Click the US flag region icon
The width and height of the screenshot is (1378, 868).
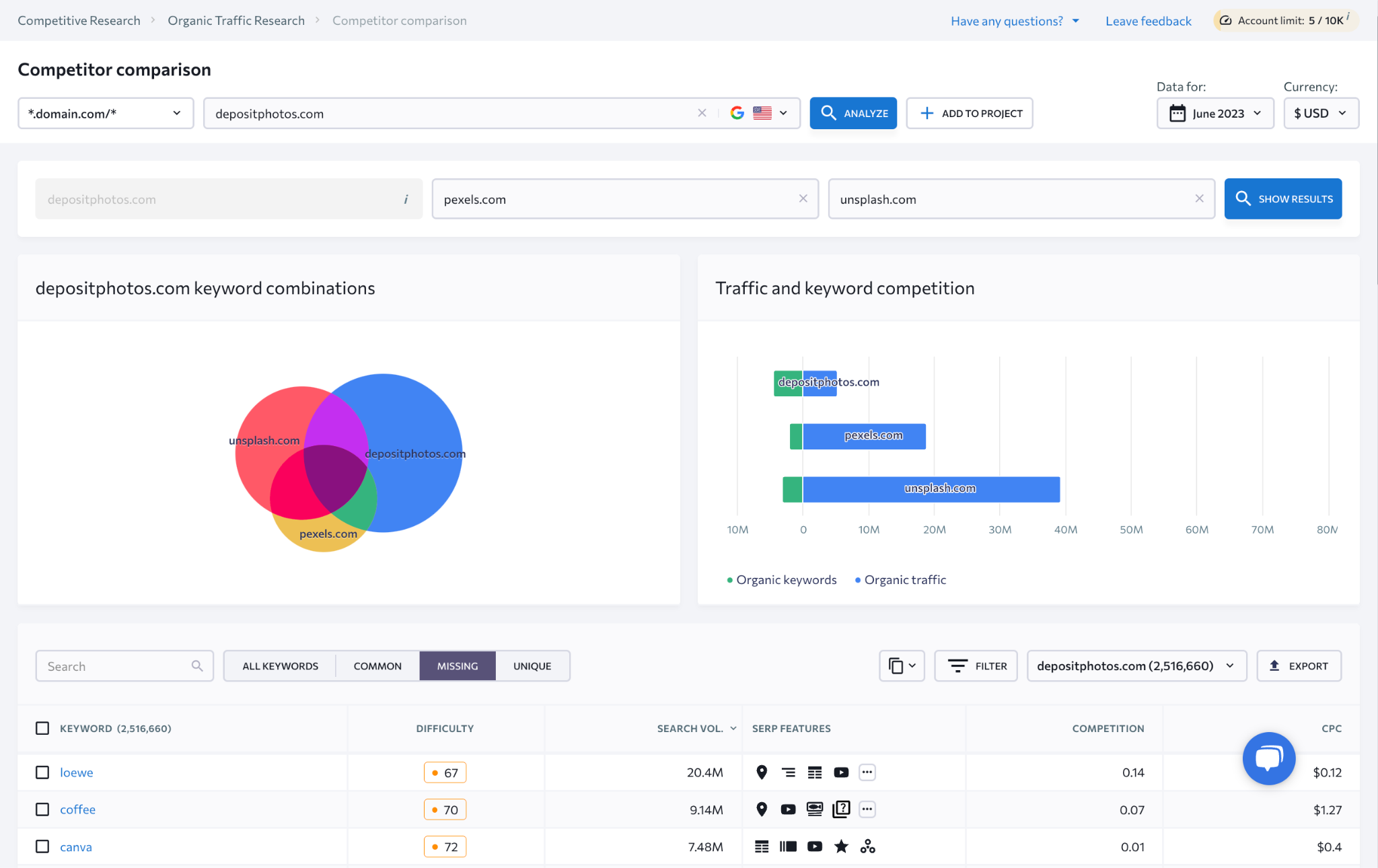coord(762,113)
